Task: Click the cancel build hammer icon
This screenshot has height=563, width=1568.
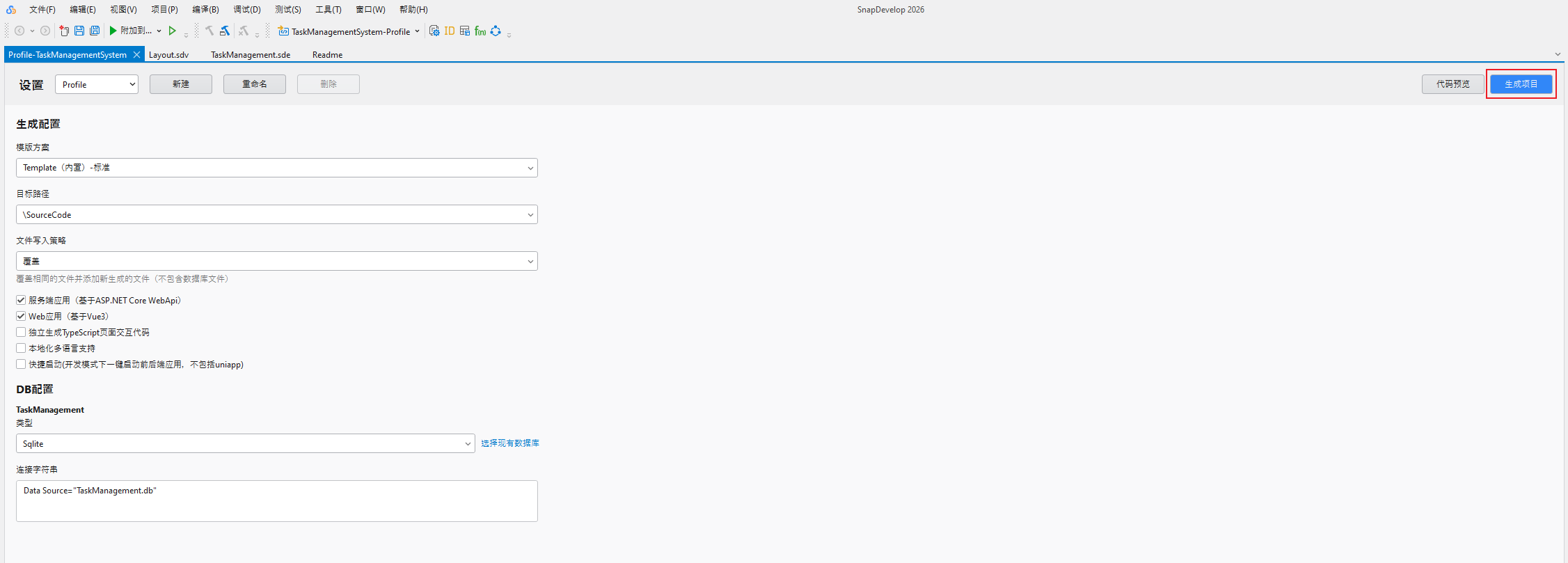Action: [244, 31]
